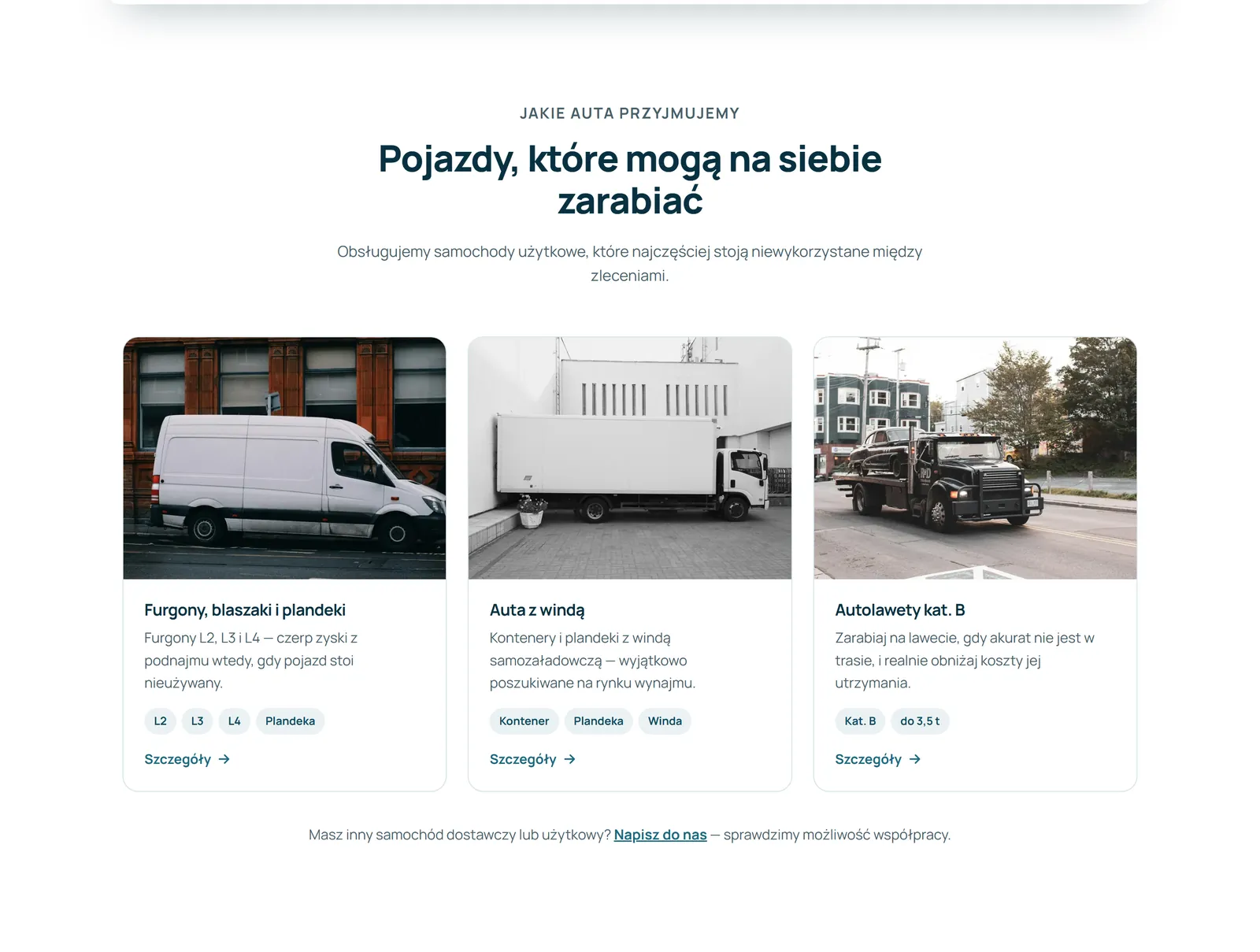Open Szczegóły link under Furgony, blaszaki i plandeki

tap(187, 759)
